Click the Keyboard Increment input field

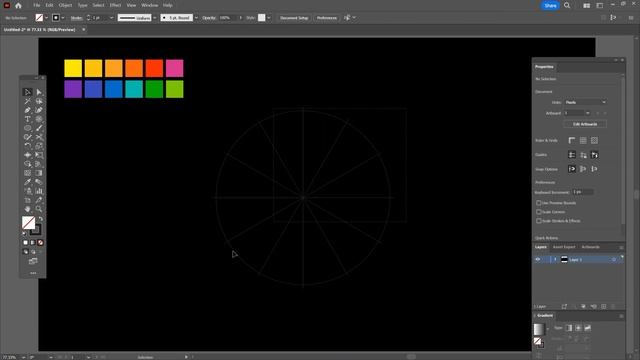pos(582,192)
